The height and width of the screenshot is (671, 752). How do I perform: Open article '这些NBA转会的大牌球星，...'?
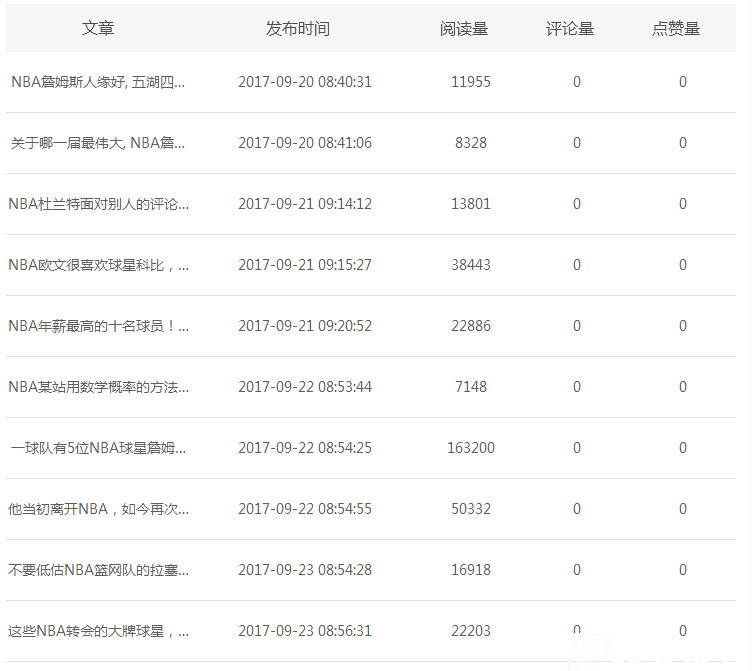98,631
